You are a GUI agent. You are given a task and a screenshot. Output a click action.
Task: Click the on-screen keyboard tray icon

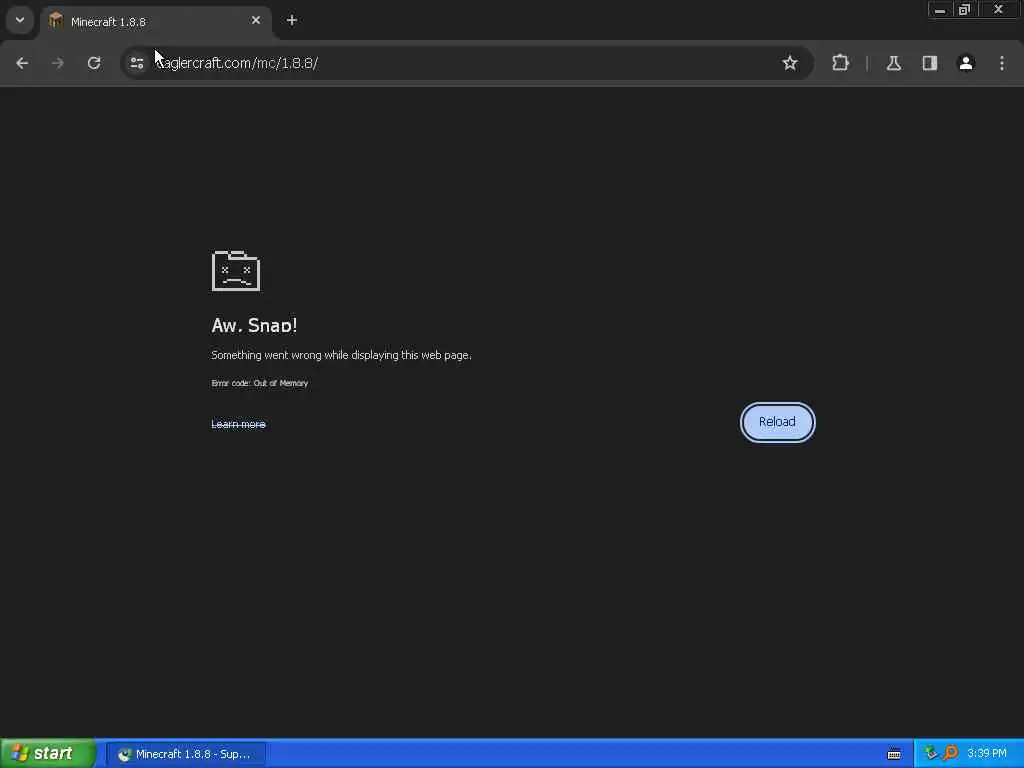(x=894, y=754)
